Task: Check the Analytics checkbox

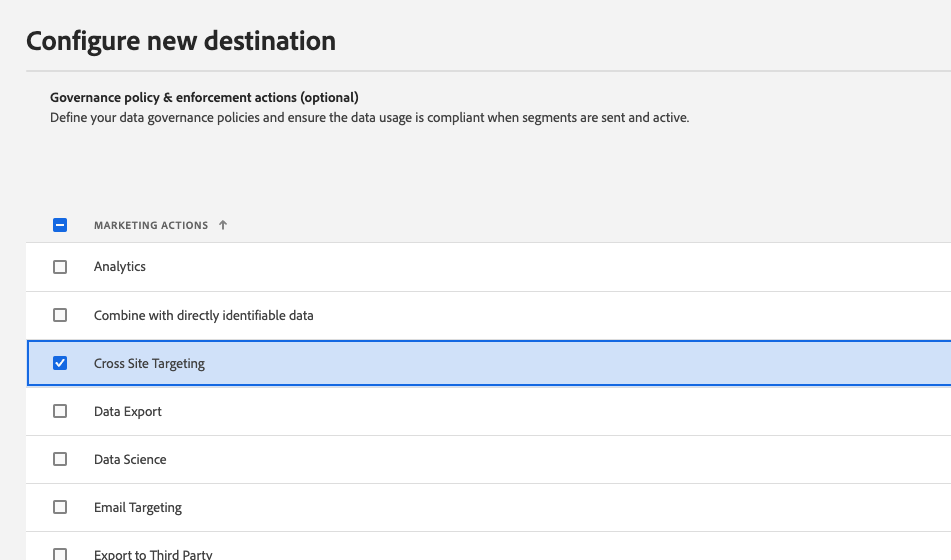Action: [60, 267]
